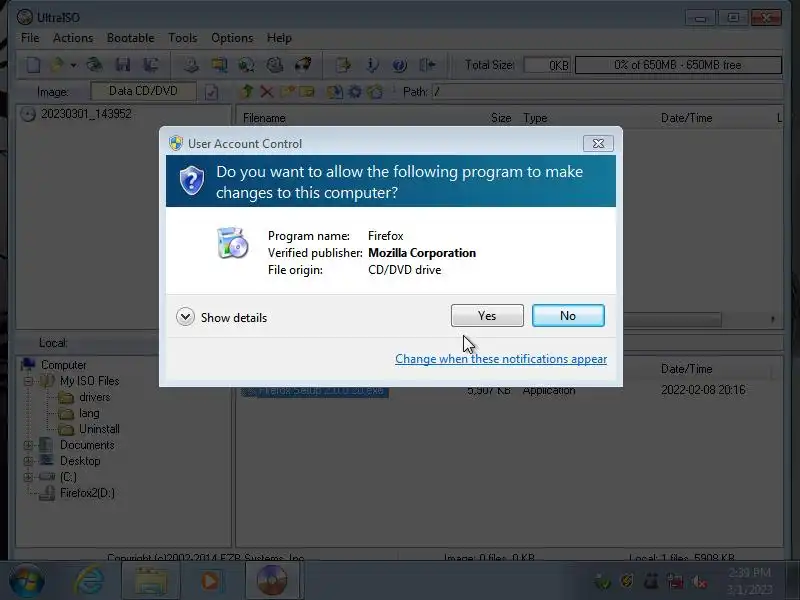Expand Show details chevron

click(x=185, y=317)
